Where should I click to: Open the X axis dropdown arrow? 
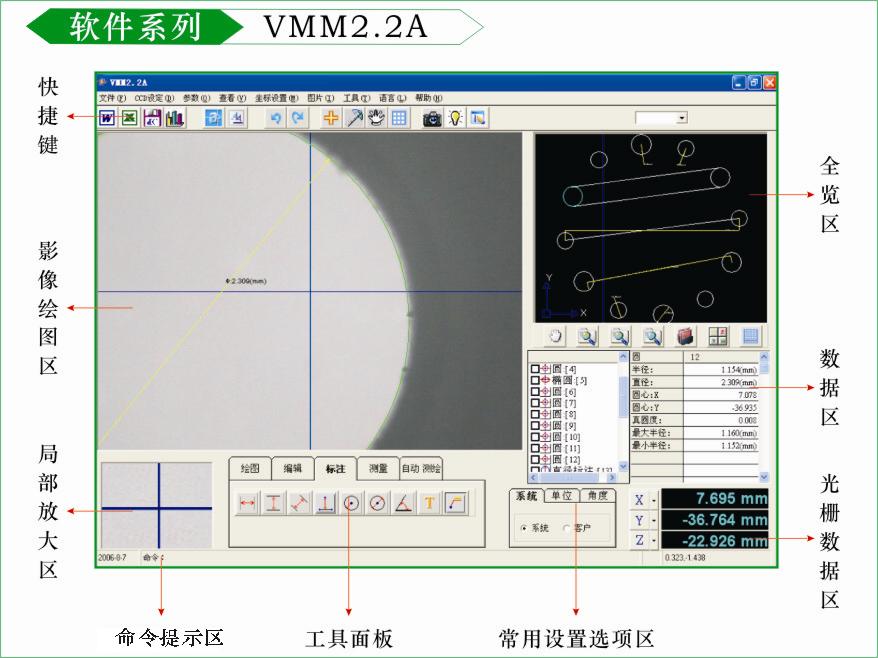pos(653,499)
